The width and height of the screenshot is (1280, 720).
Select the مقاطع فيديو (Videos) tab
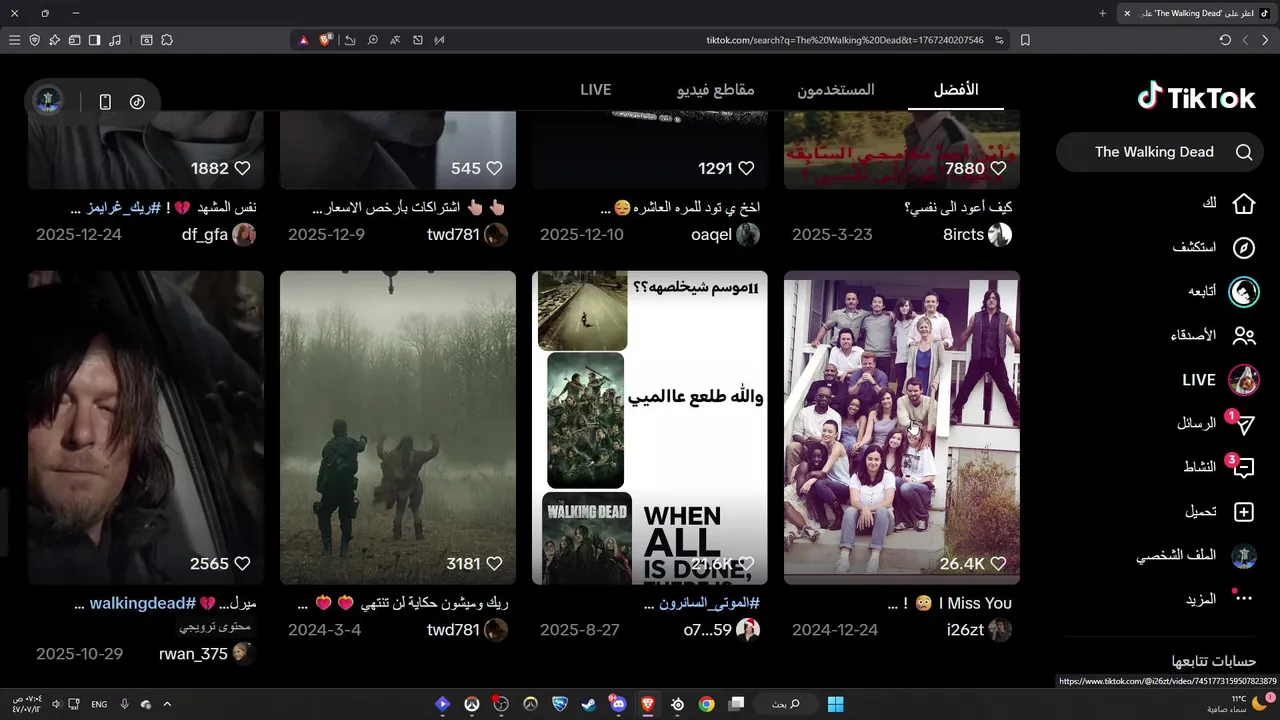pyautogui.click(x=716, y=90)
